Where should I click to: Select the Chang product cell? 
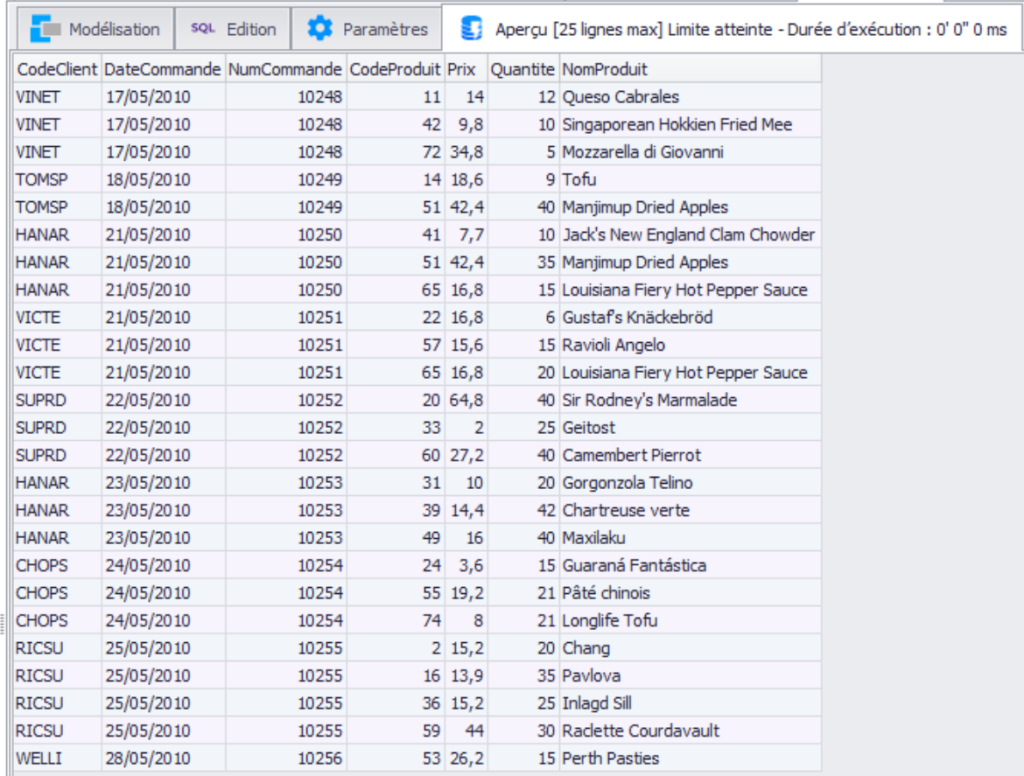[690, 648]
